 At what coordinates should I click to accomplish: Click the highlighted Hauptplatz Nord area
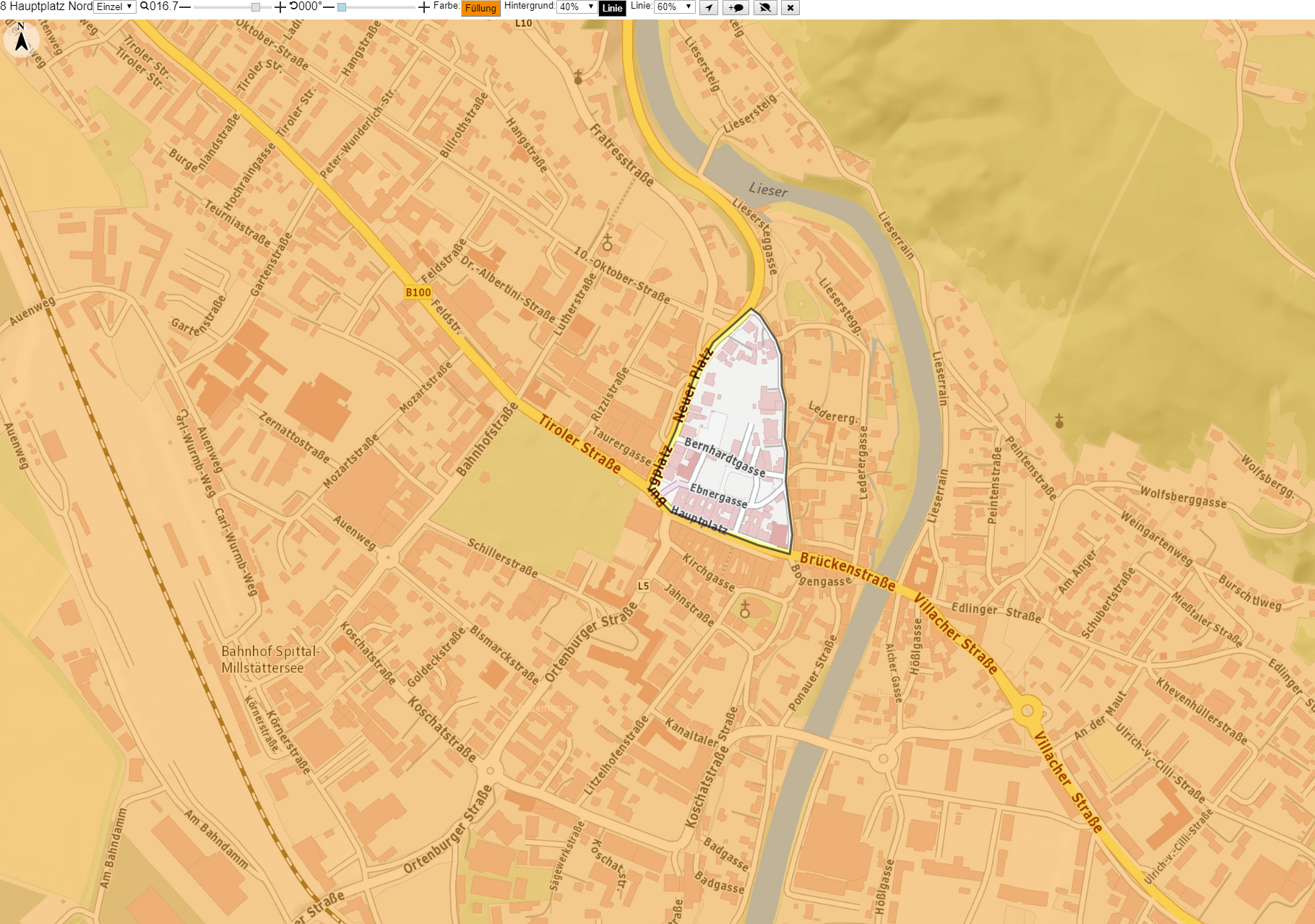pos(733,433)
